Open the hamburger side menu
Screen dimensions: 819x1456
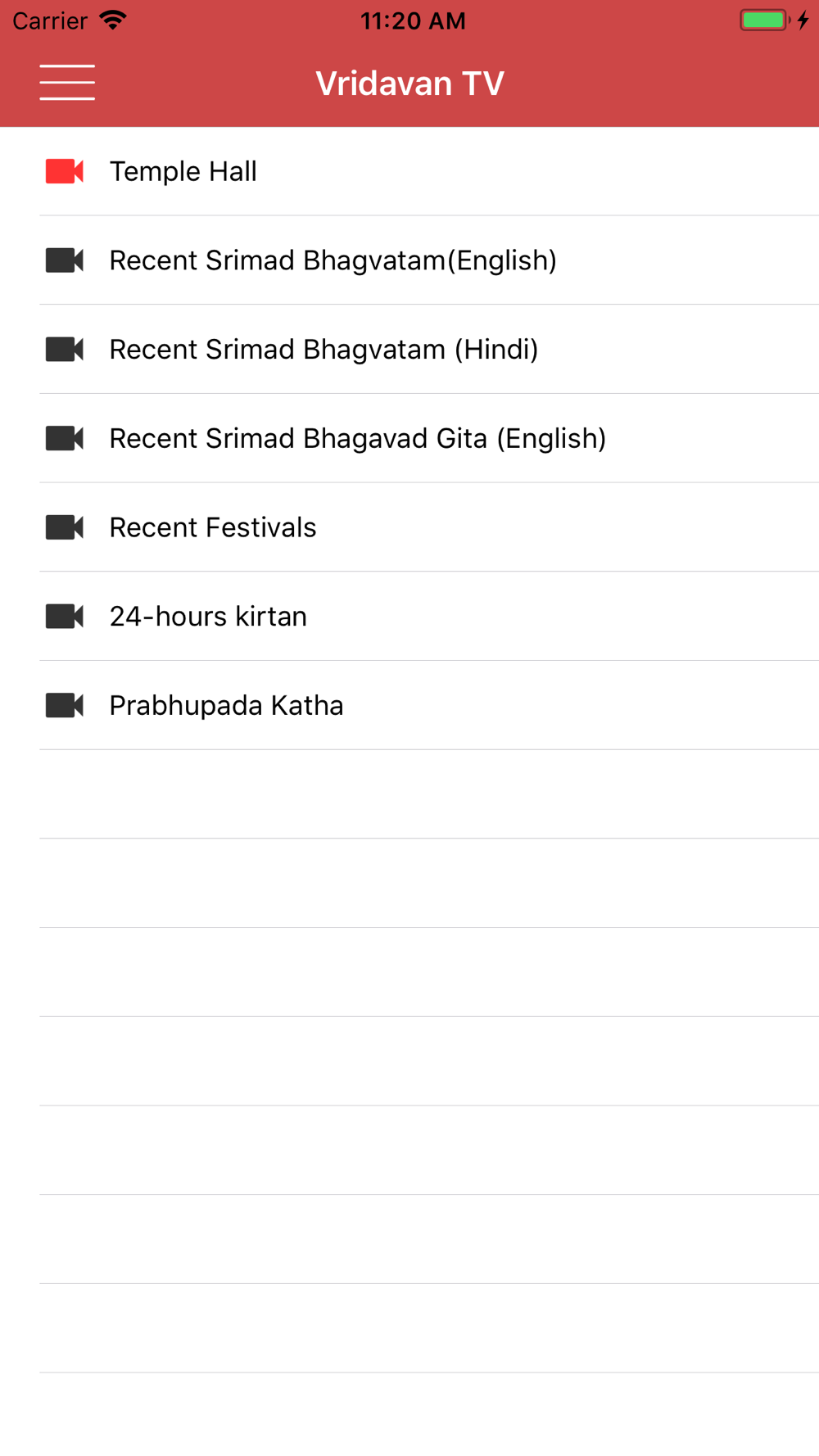tap(67, 83)
